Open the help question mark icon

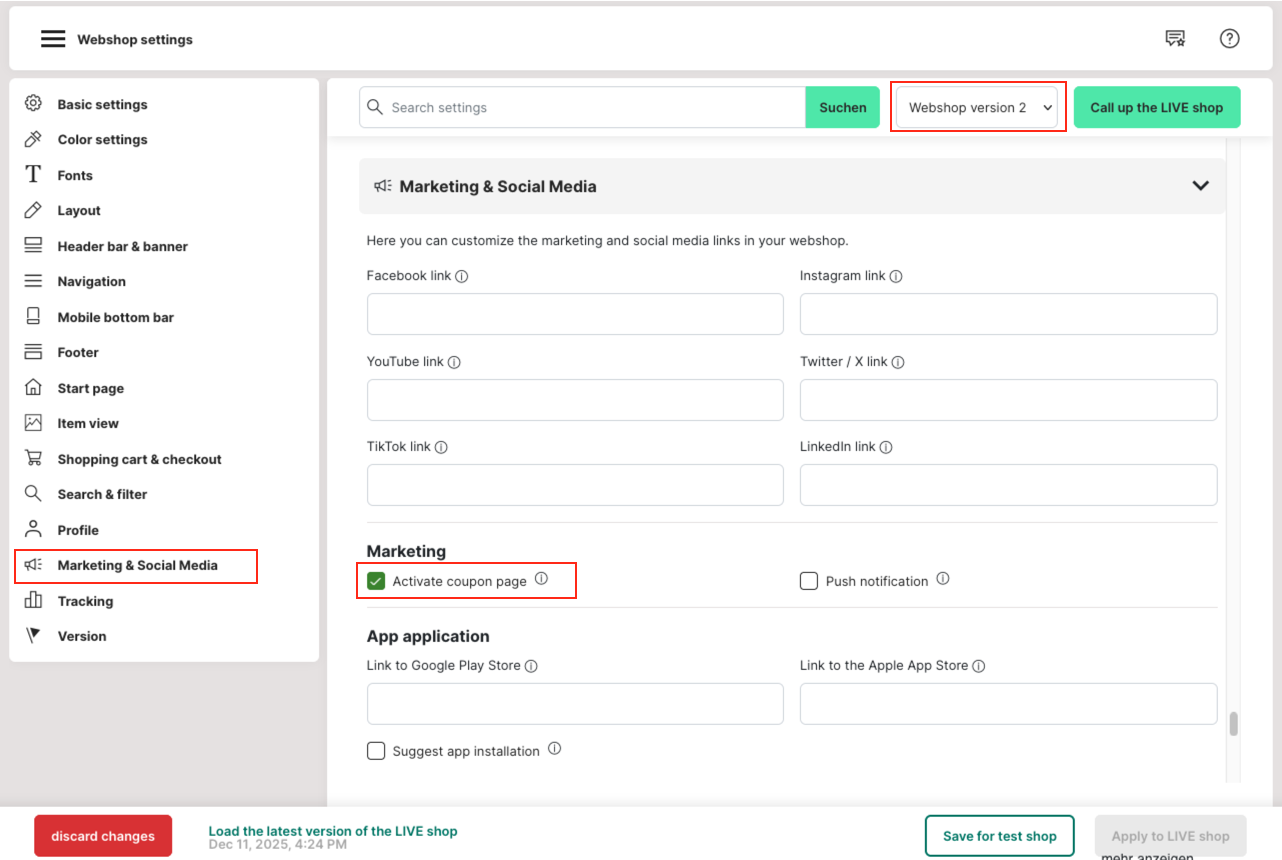(x=1229, y=39)
